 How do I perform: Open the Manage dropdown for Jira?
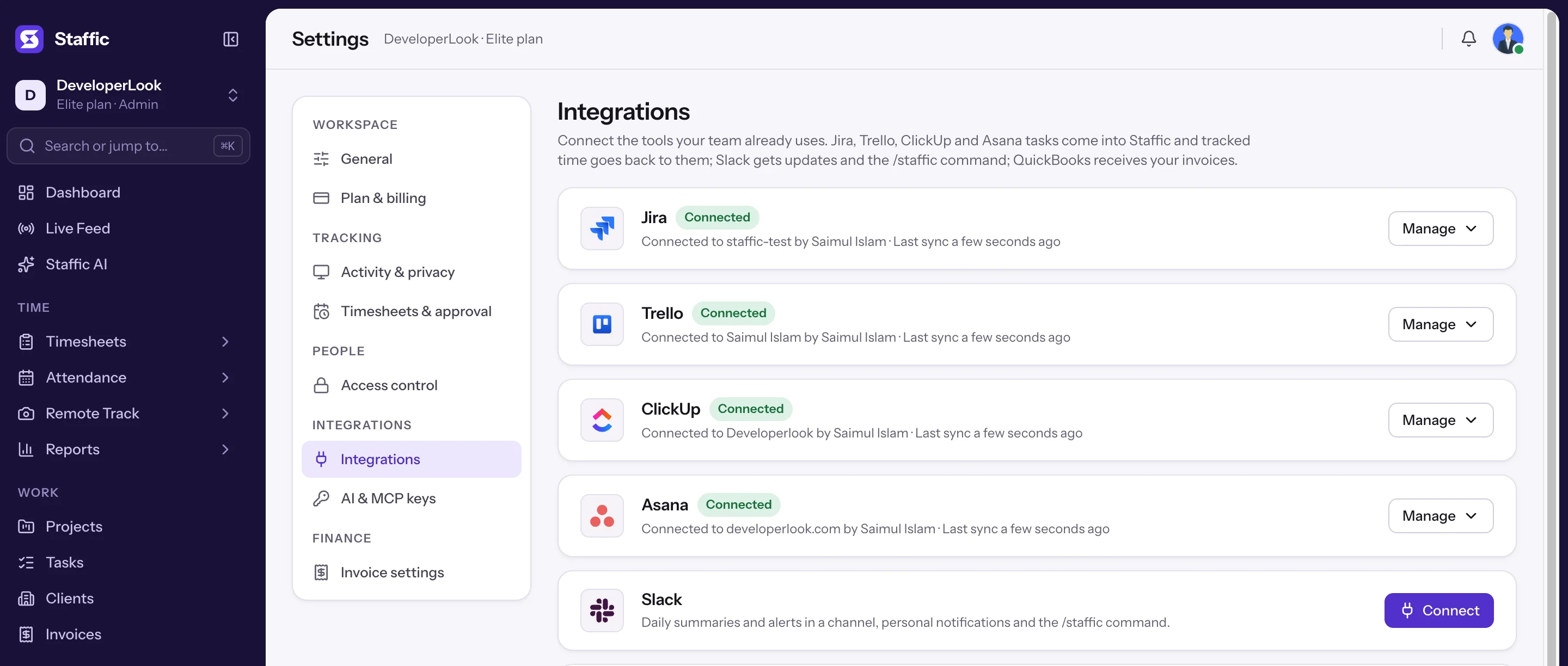tap(1440, 229)
